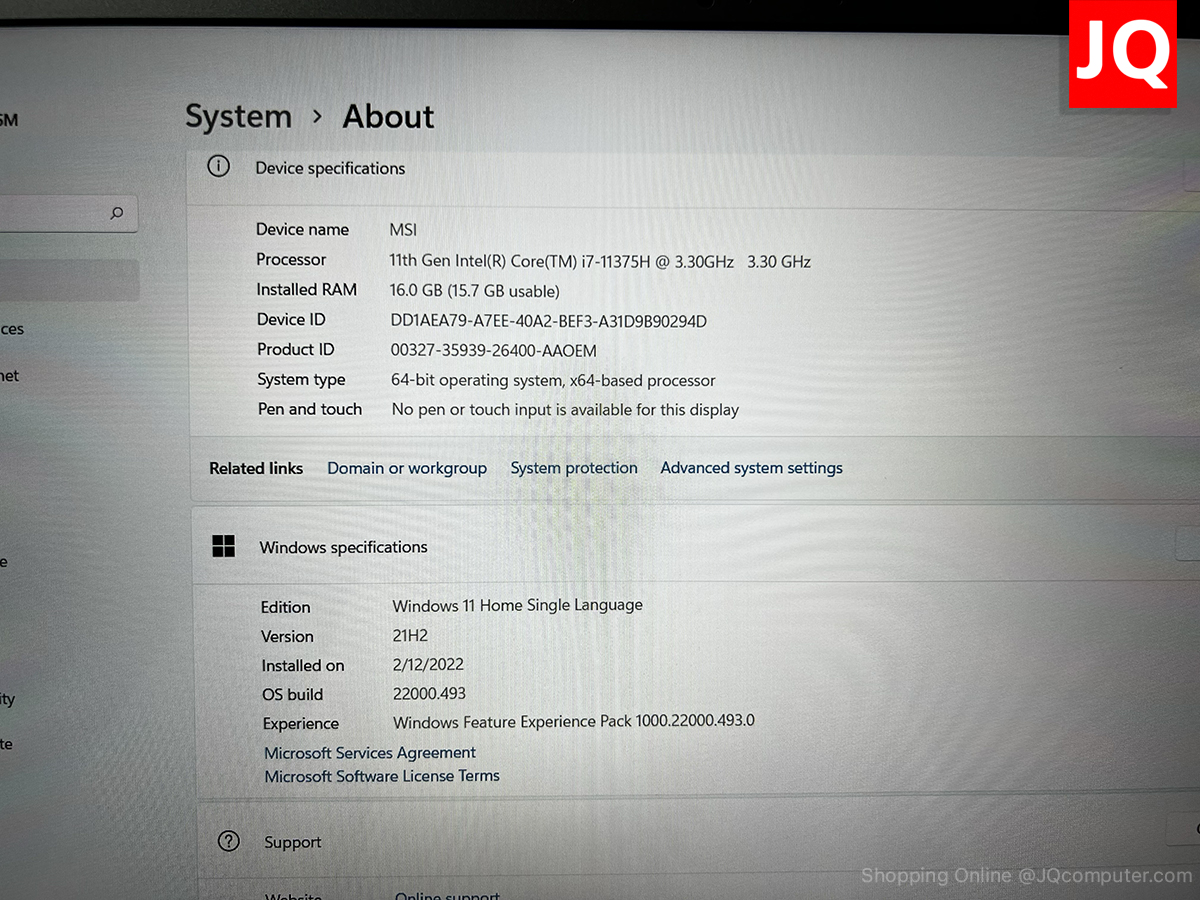Select the Device ID value DD1AEA79

click(x=549, y=321)
